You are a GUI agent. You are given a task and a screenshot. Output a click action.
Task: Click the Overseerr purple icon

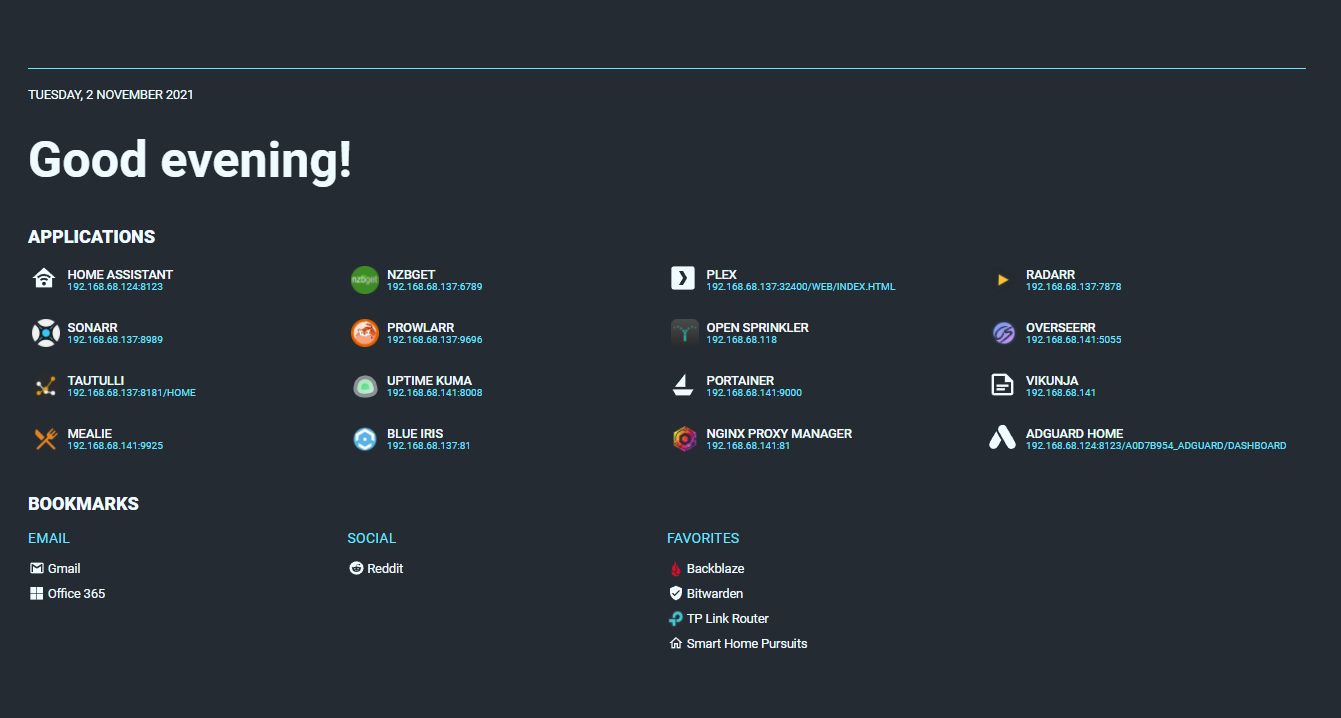pyautogui.click(x=1003, y=333)
